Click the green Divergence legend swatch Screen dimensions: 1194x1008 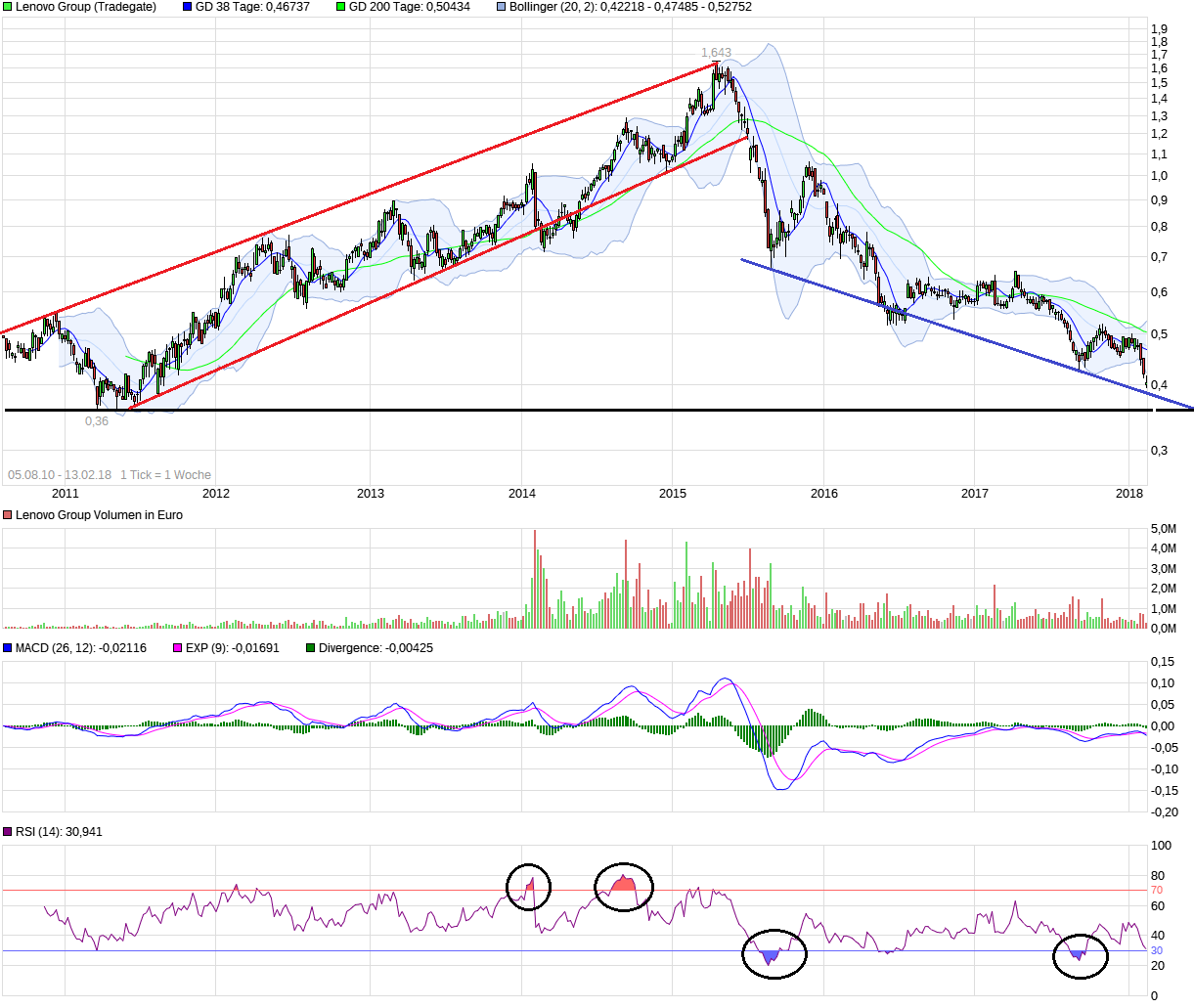pyautogui.click(x=311, y=648)
